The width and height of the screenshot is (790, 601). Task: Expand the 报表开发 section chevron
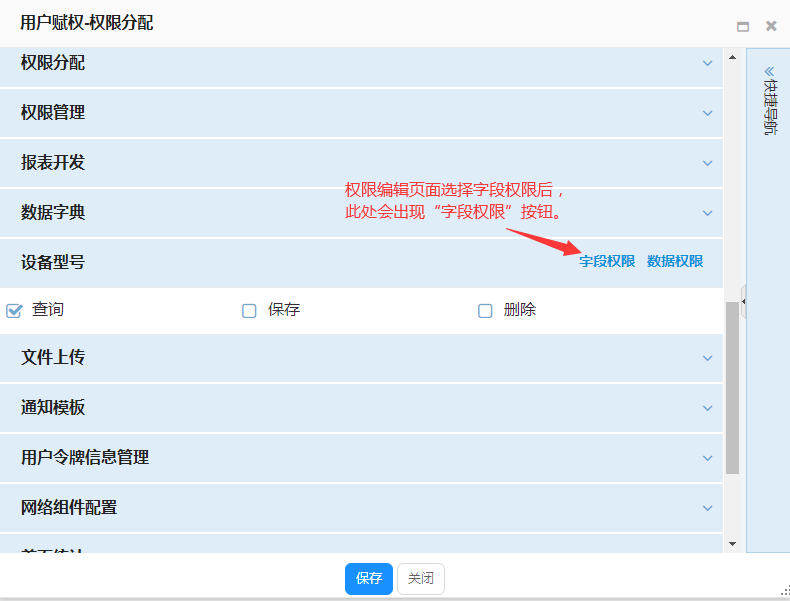coord(707,163)
